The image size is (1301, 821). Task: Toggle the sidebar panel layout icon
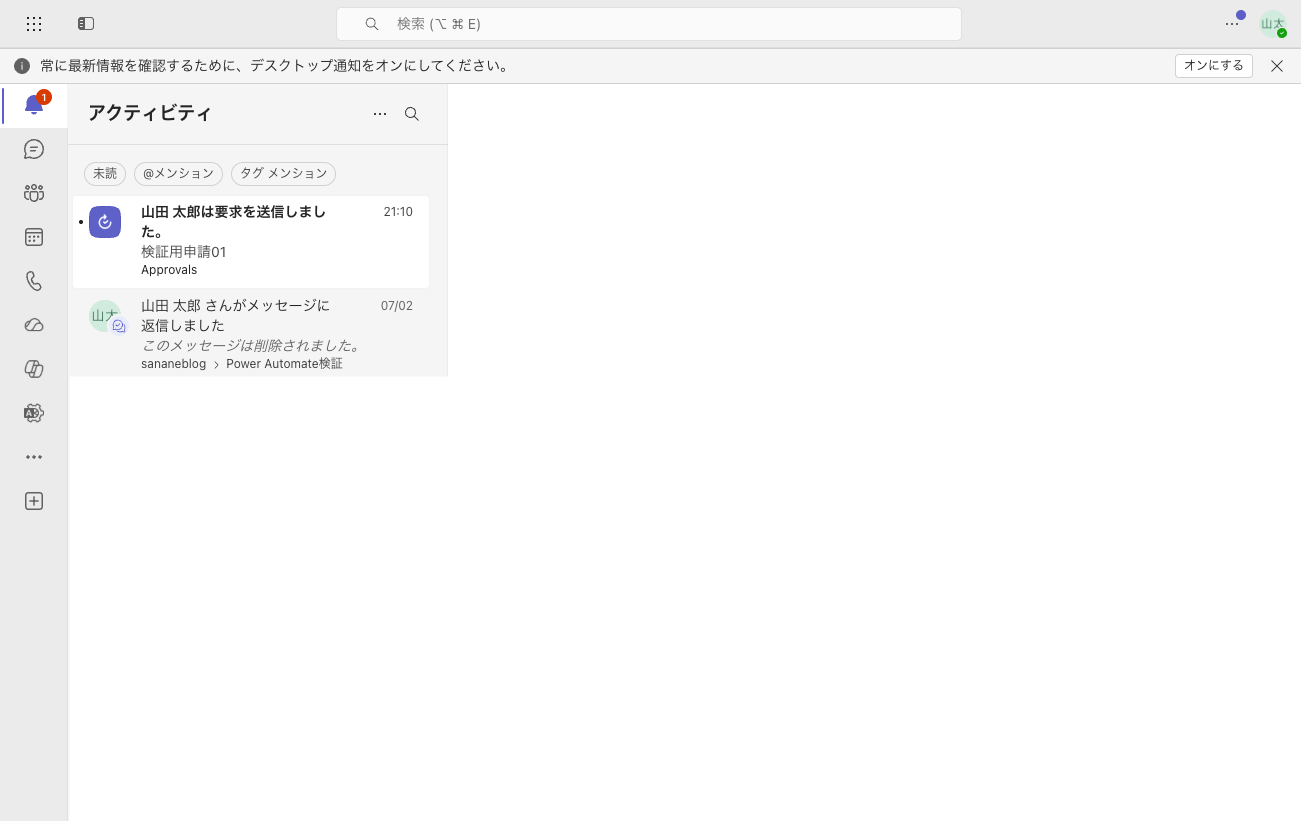86,23
